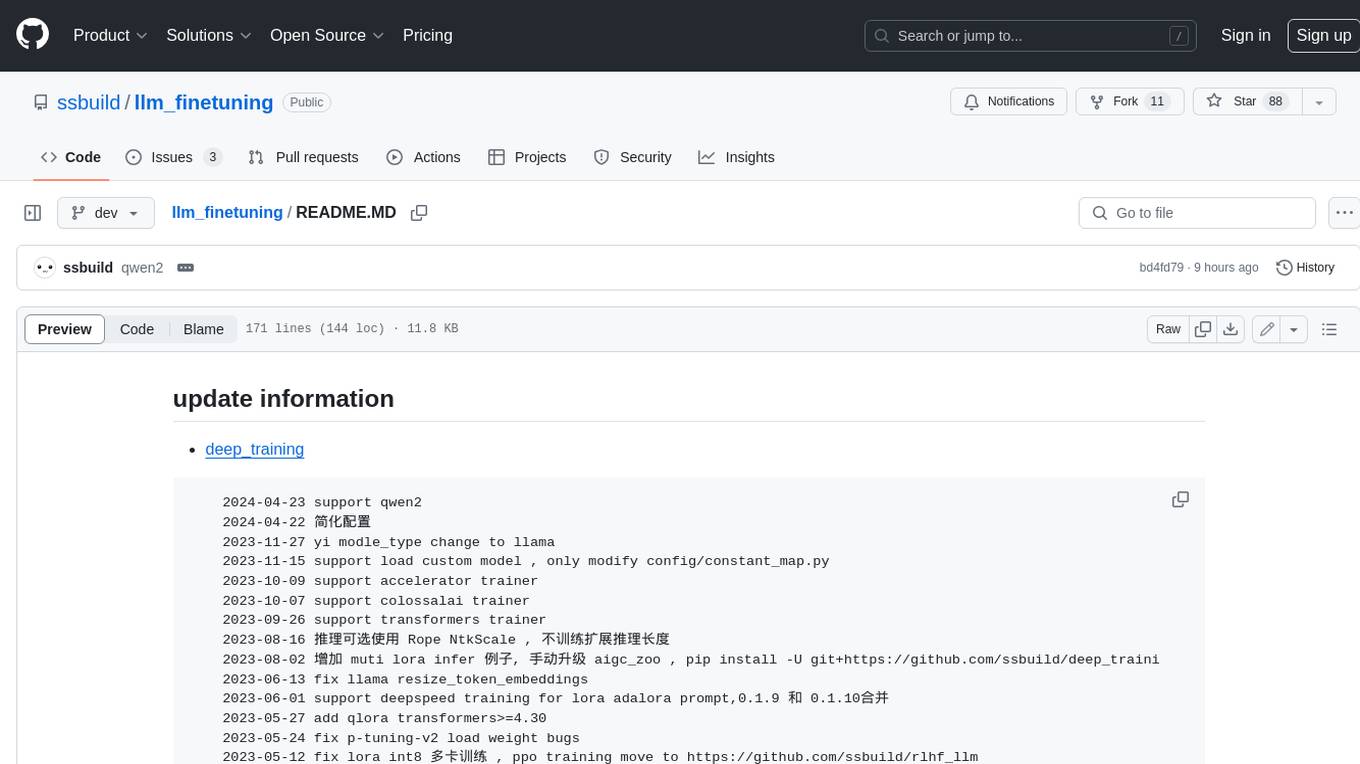Open the llm_finetuning repository title link

coord(203,102)
